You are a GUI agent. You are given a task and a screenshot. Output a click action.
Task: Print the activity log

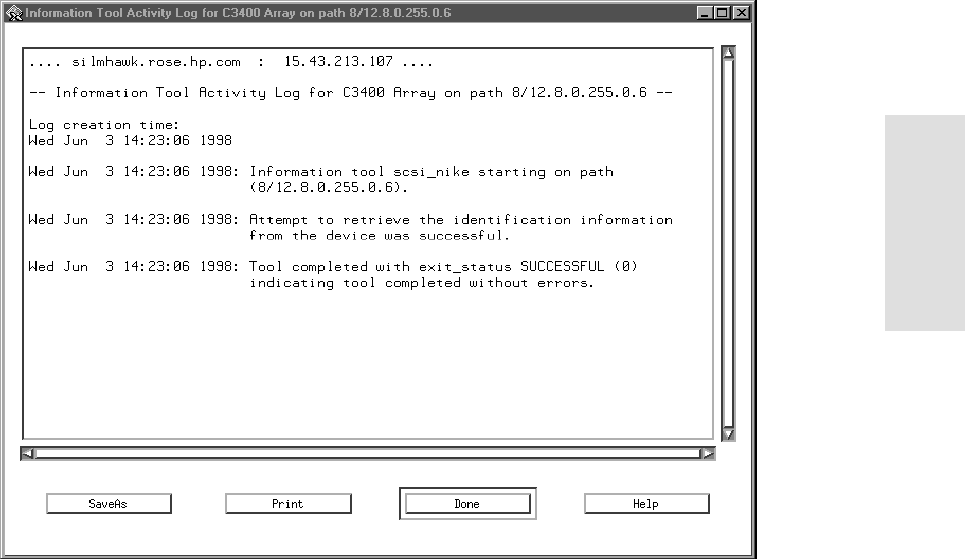pos(288,504)
